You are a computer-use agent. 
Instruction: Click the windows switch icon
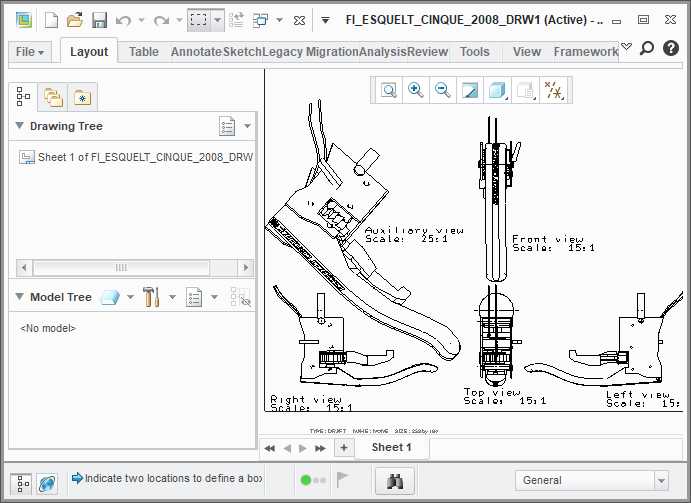pos(260,20)
